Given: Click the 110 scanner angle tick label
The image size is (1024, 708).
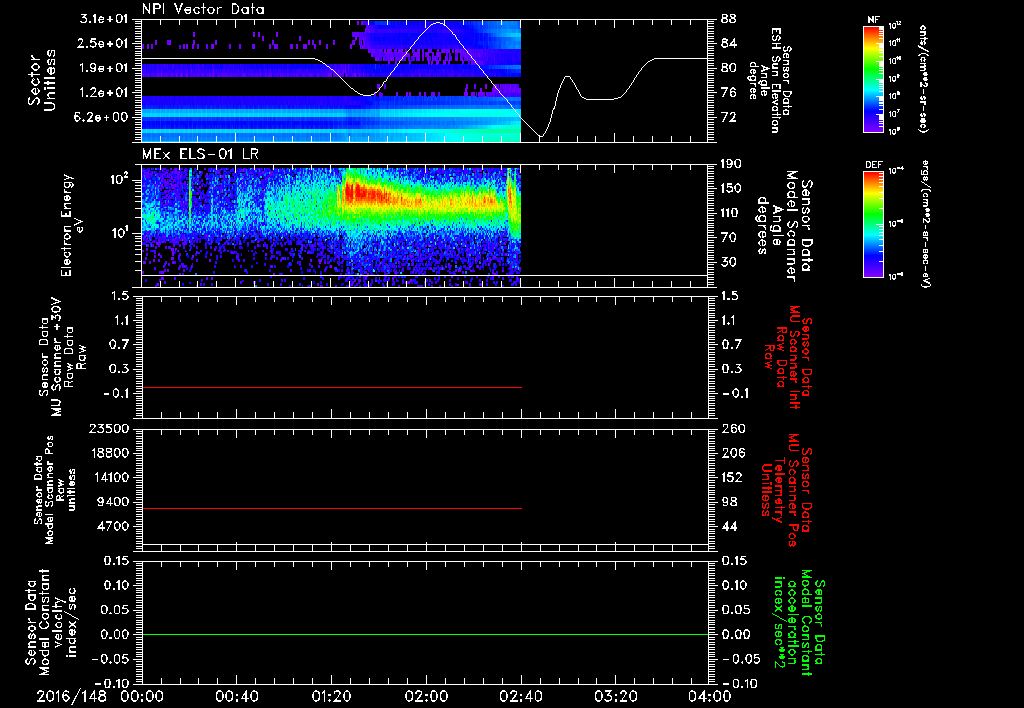Looking at the screenshot, I should pos(732,213).
